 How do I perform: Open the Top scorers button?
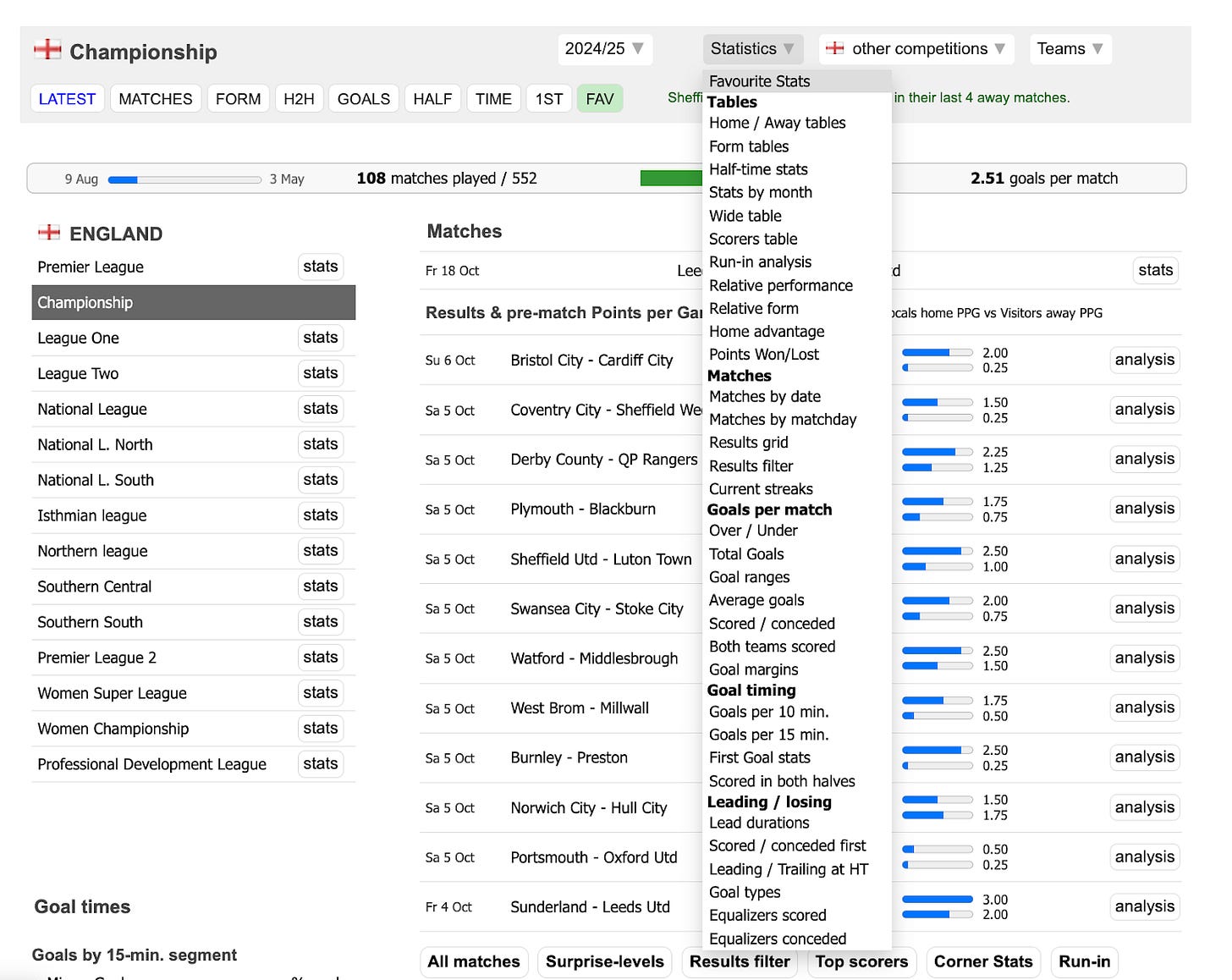[x=861, y=962]
